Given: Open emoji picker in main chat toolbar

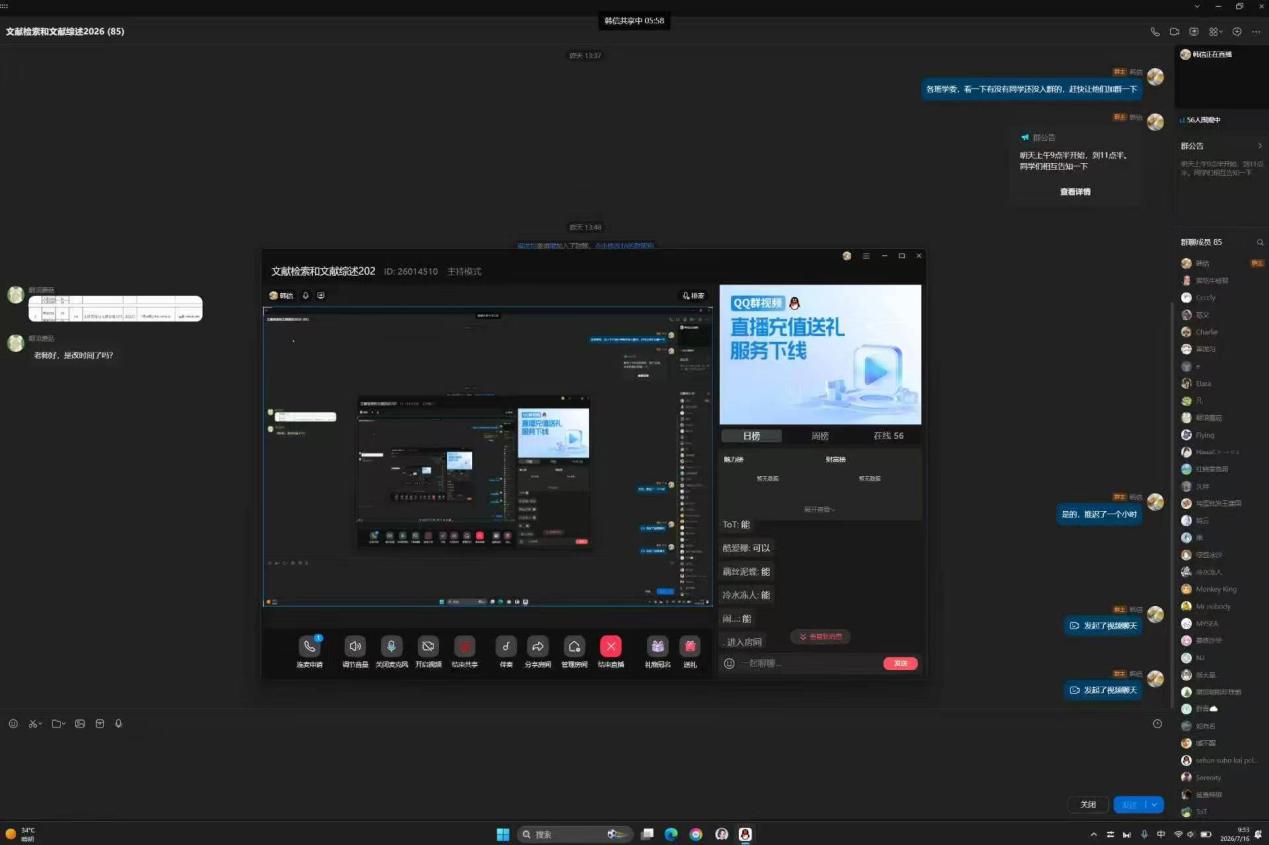Looking at the screenshot, I should (x=13, y=723).
